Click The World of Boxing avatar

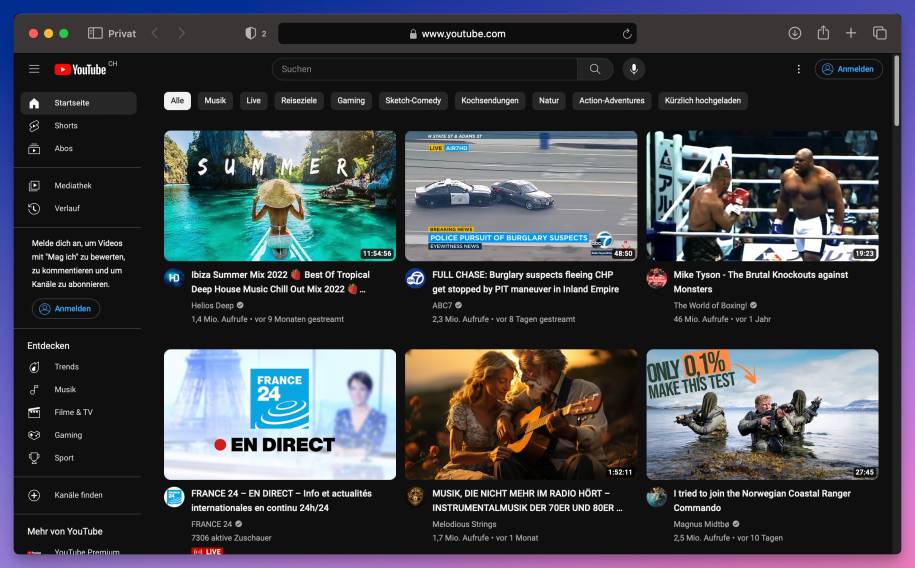(656, 278)
